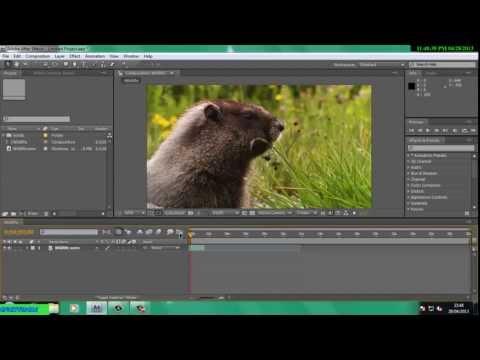Switch to the Audio tab beside Info
Image resolution: width=480 pixels, height=360 pixels.
431,73
